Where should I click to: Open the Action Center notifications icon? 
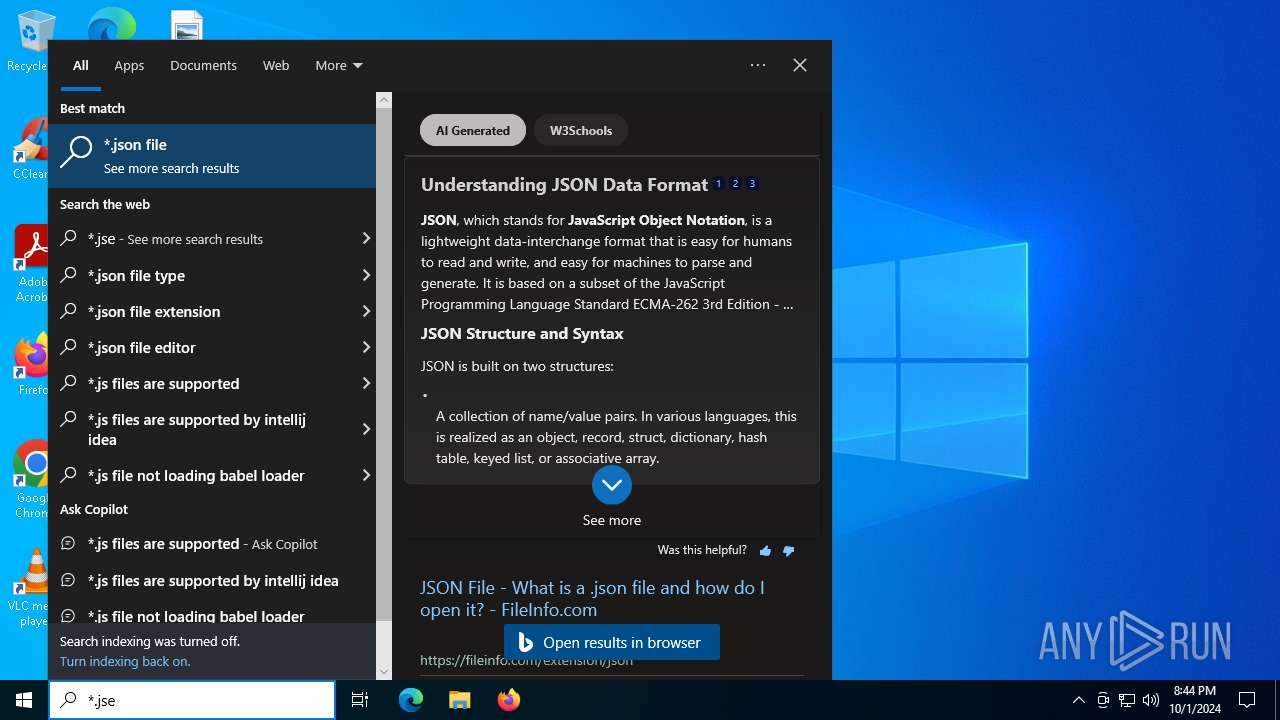click(1247, 700)
